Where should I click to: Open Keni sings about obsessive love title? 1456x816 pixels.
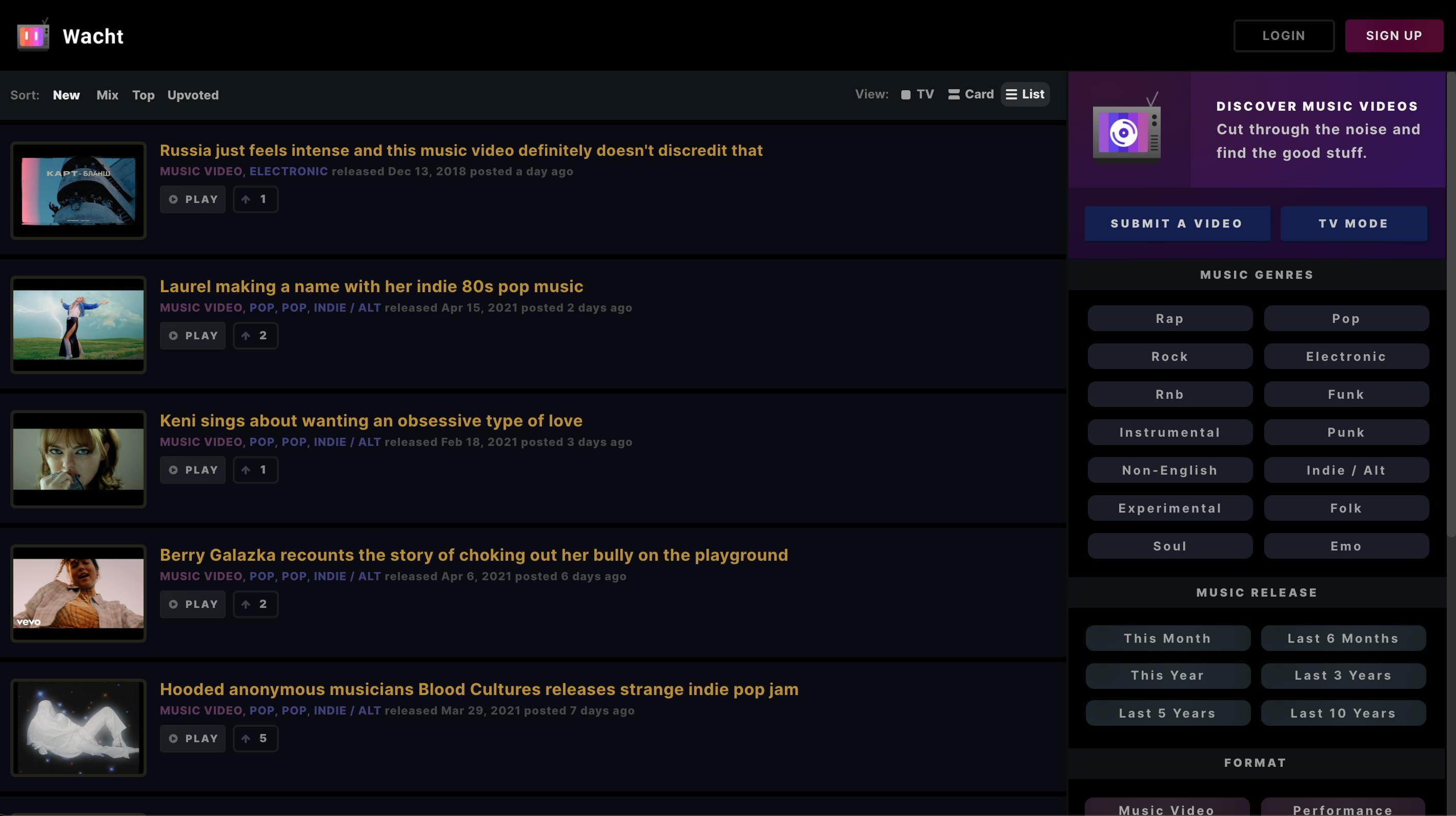pyautogui.click(x=371, y=421)
